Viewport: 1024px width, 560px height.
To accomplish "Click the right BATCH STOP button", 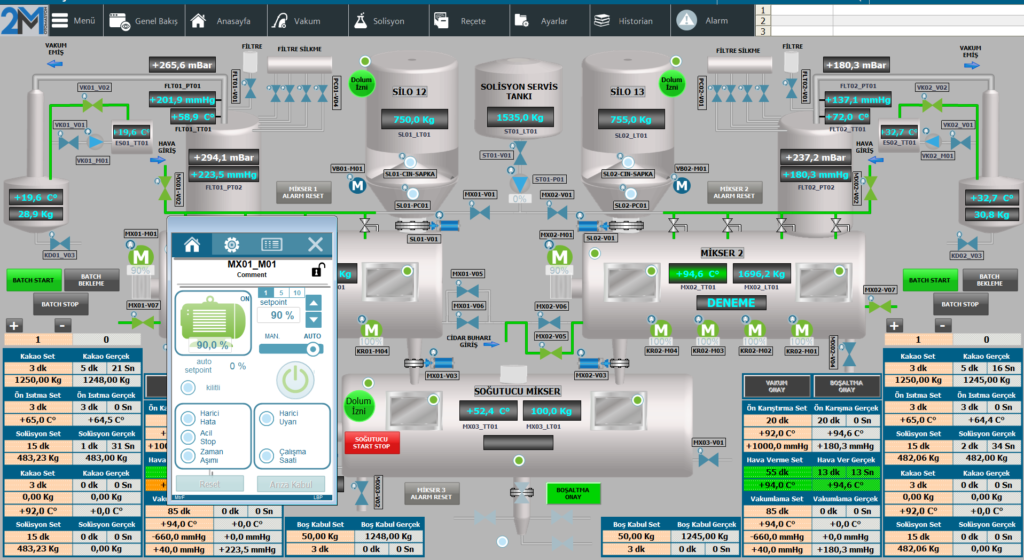I will [959, 304].
